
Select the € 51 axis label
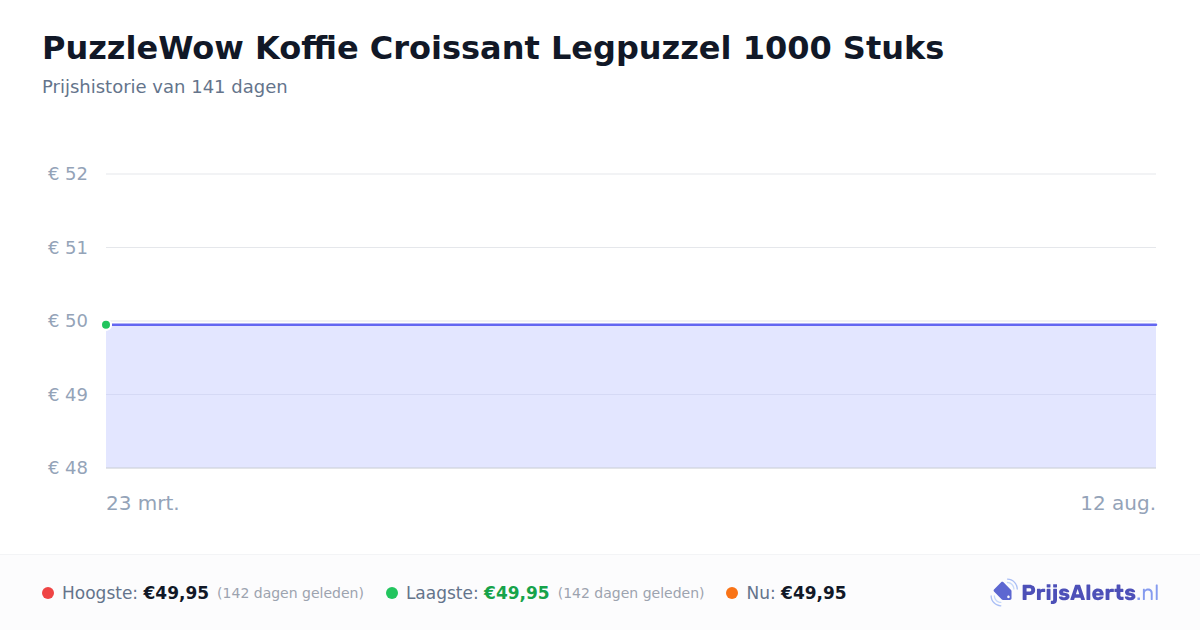coord(68,247)
